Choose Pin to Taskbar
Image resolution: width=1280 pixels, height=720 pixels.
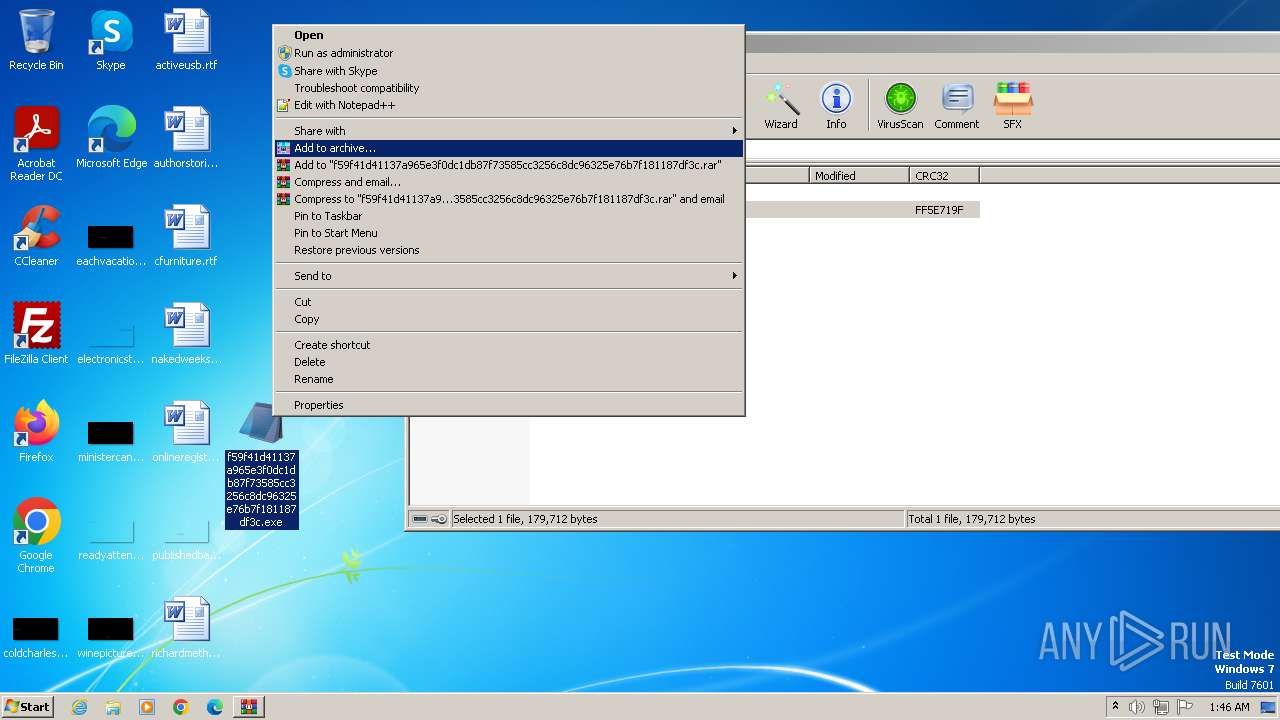509,216
